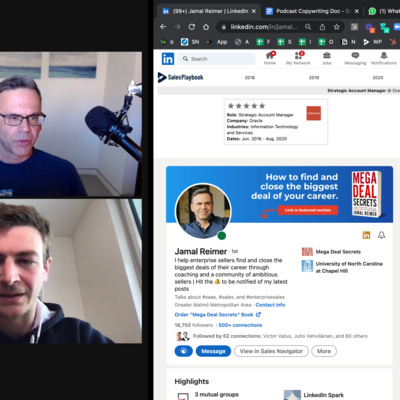
Task: Switch to the WhatsApp browser tab
Action: pyautogui.click(x=383, y=11)
